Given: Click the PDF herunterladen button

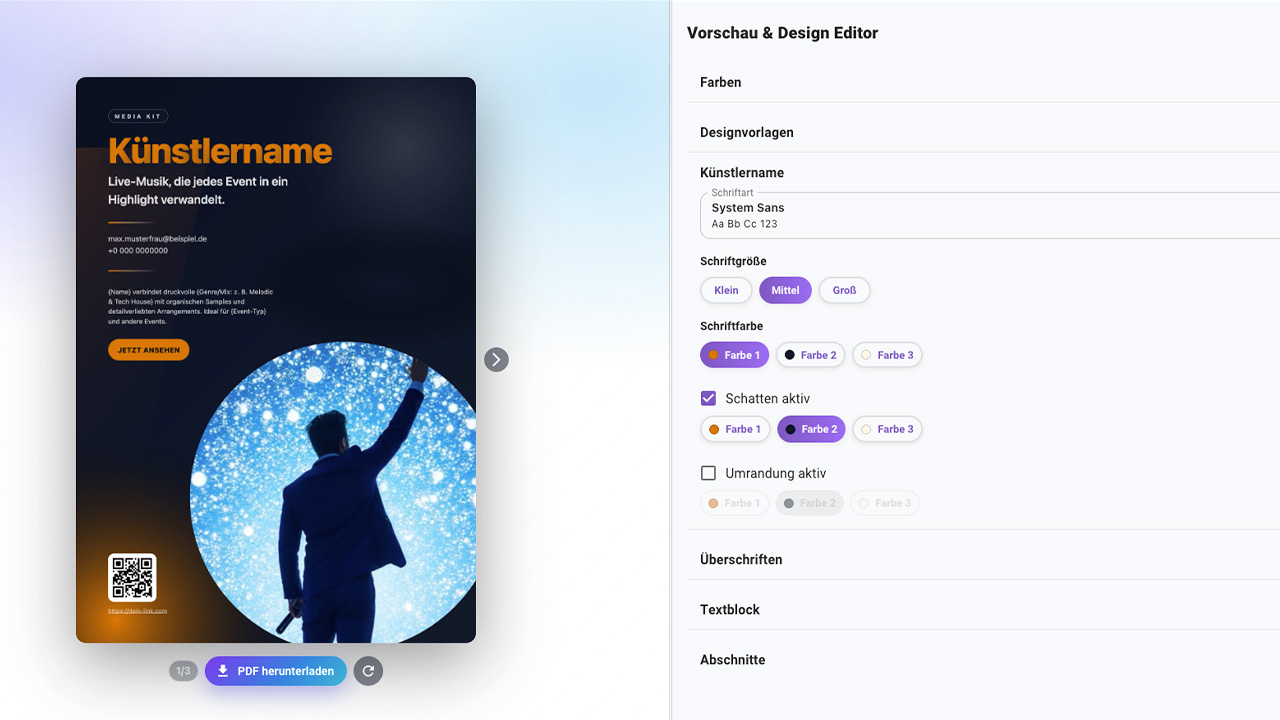Looking at the screenshot, I should pos(276,671).
